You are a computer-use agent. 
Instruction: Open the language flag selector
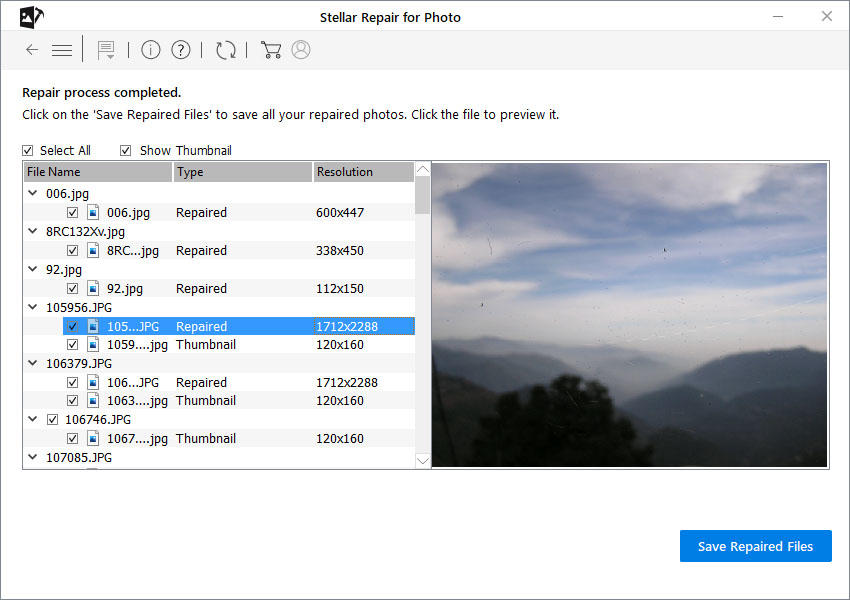(x=106, y=49)
